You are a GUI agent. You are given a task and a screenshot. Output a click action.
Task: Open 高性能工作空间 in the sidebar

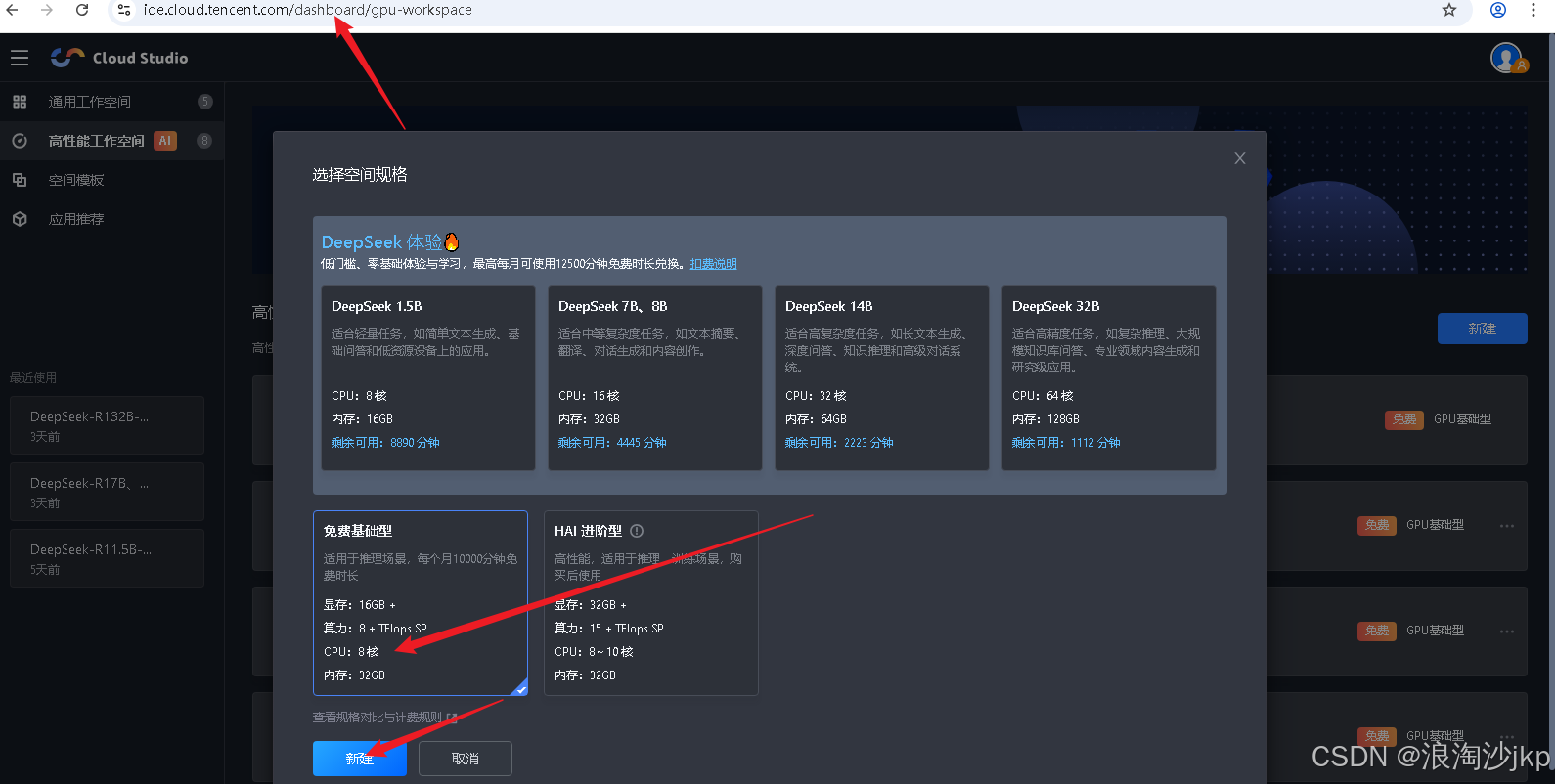[x=111, y=141]
